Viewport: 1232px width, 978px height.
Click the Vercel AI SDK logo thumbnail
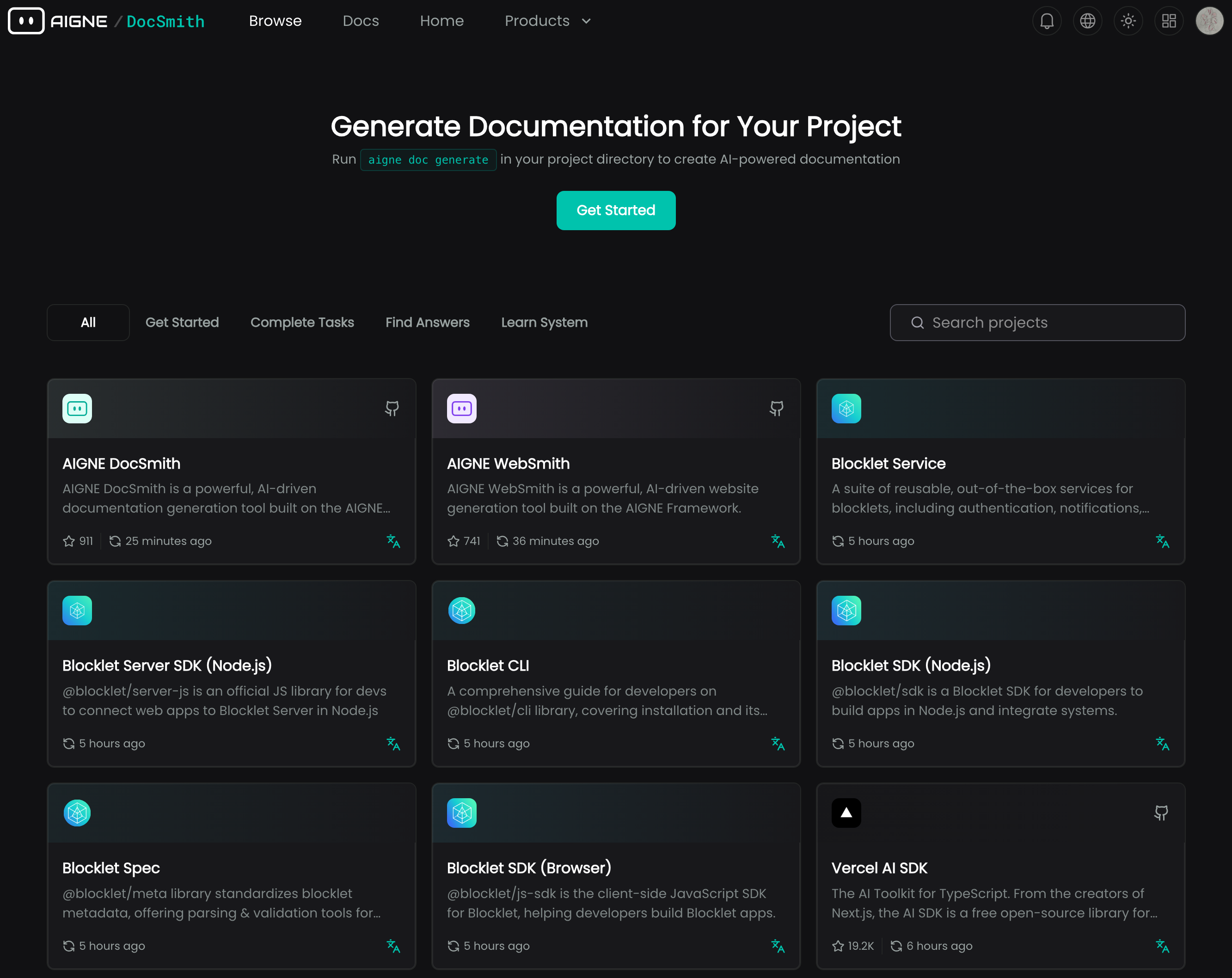click(x=846, y=813)
